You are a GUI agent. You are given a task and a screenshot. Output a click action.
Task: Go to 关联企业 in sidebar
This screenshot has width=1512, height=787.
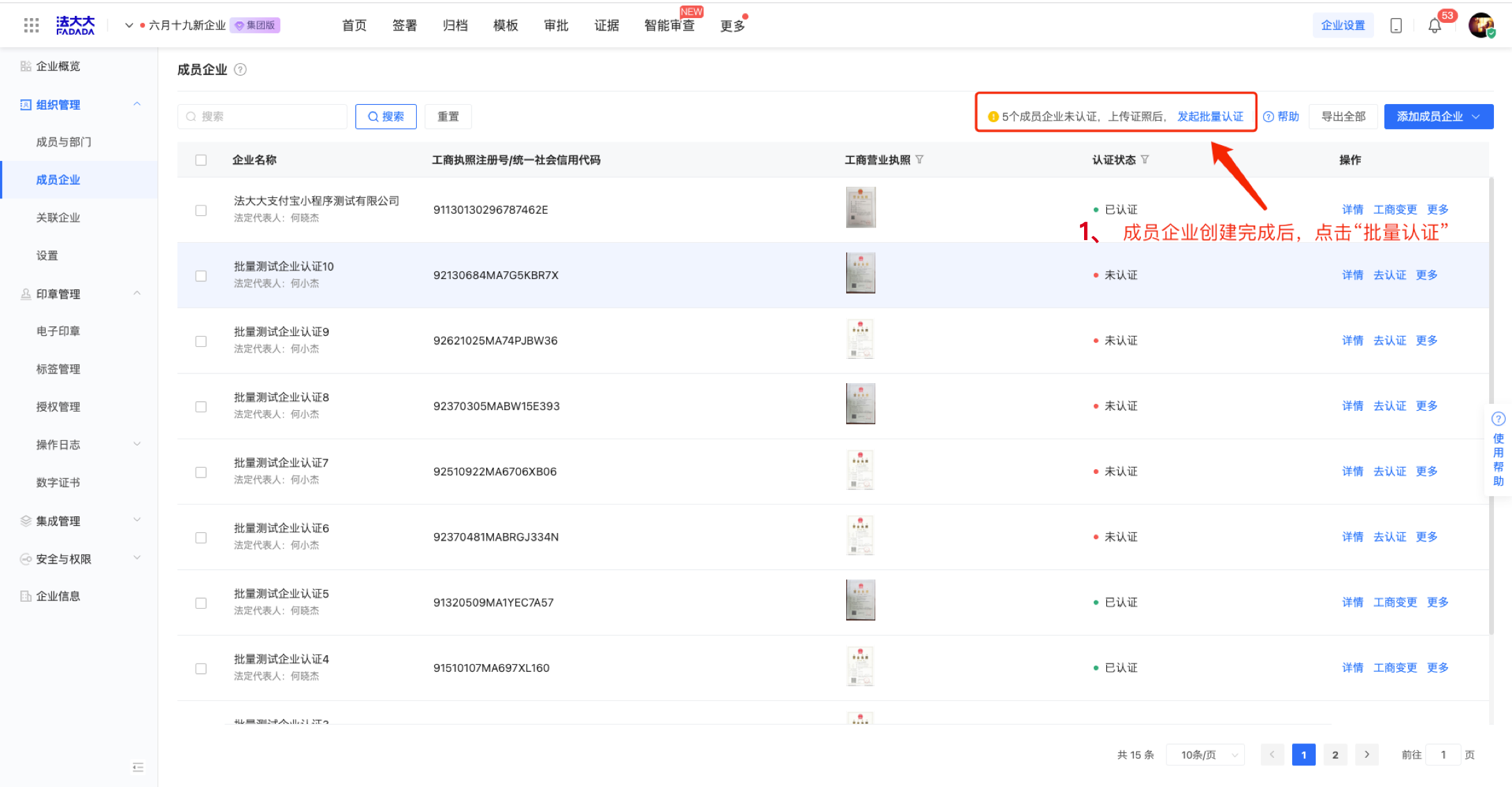[58, 218]
